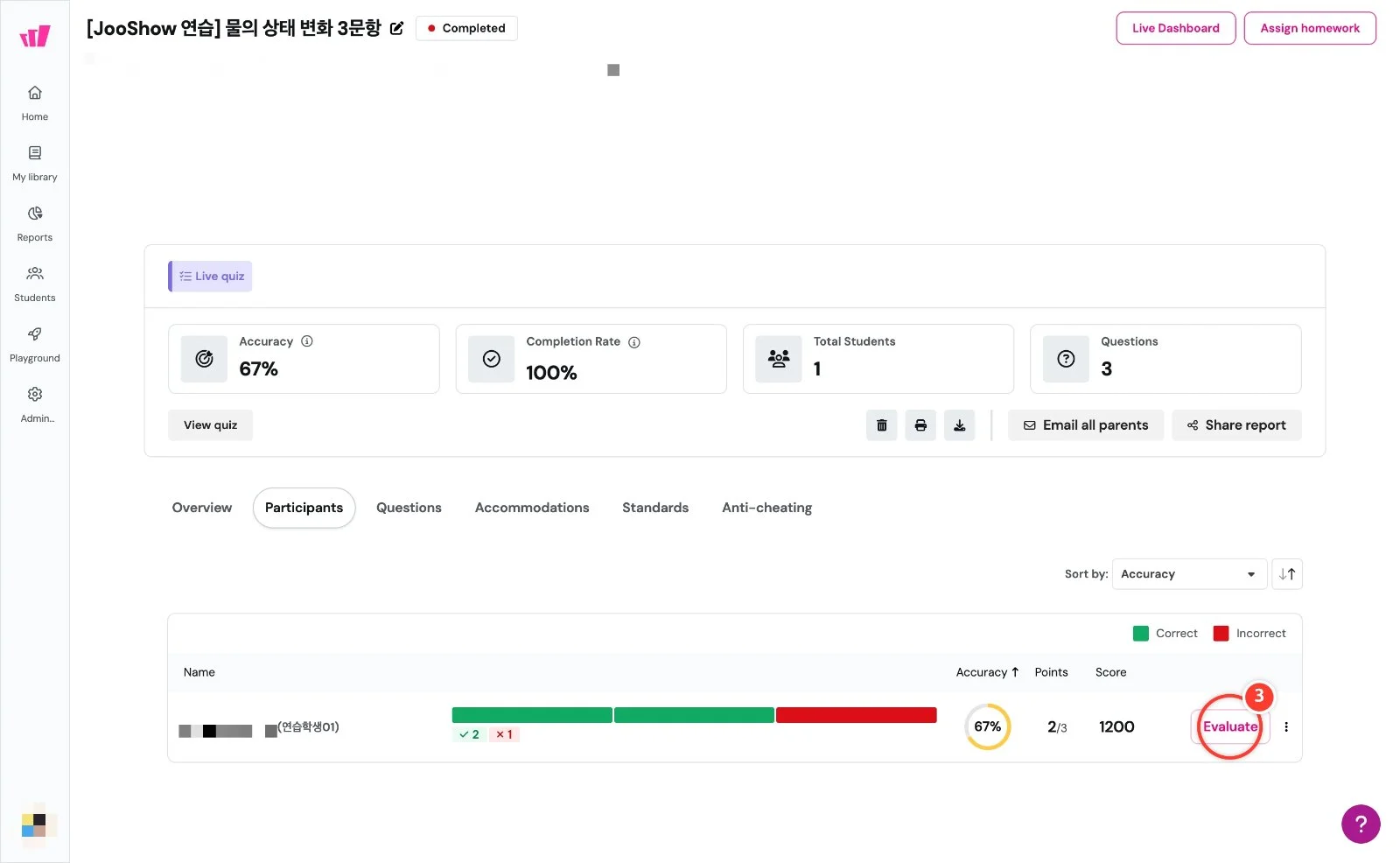Open the Live Dashboard

coord(1176,28)
